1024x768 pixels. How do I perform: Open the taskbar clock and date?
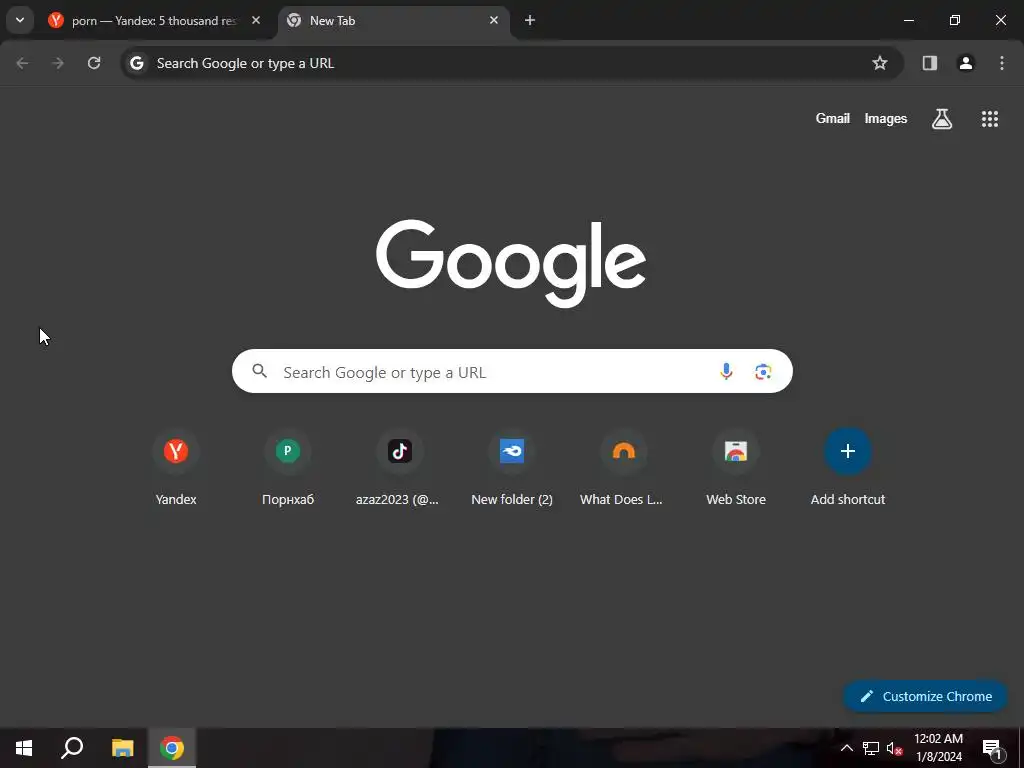coord(938,748)
